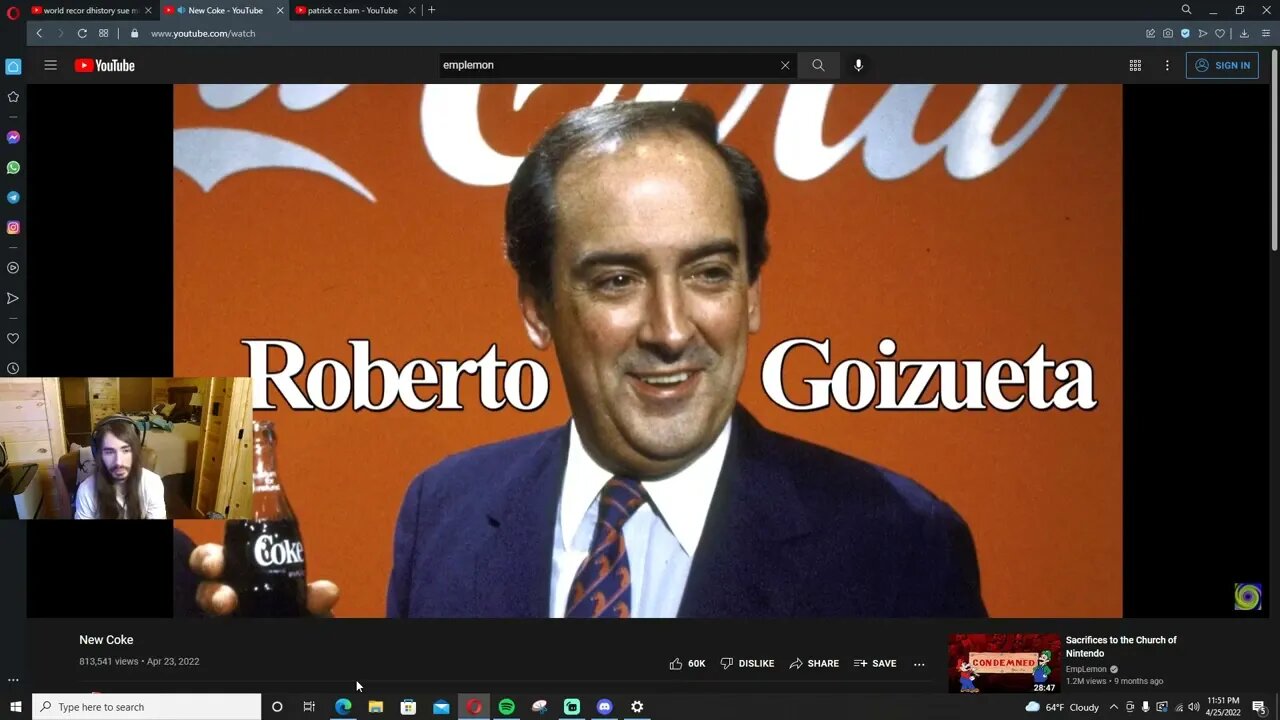The image size is (1280, 720).
Task: Open the tab search magnifier in title bar
Action: pos(1186,10)
